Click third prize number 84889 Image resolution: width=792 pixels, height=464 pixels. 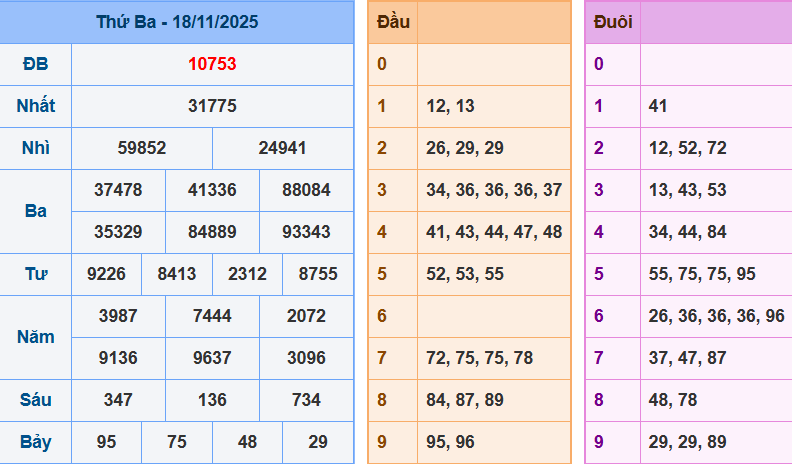pos(212,232)
